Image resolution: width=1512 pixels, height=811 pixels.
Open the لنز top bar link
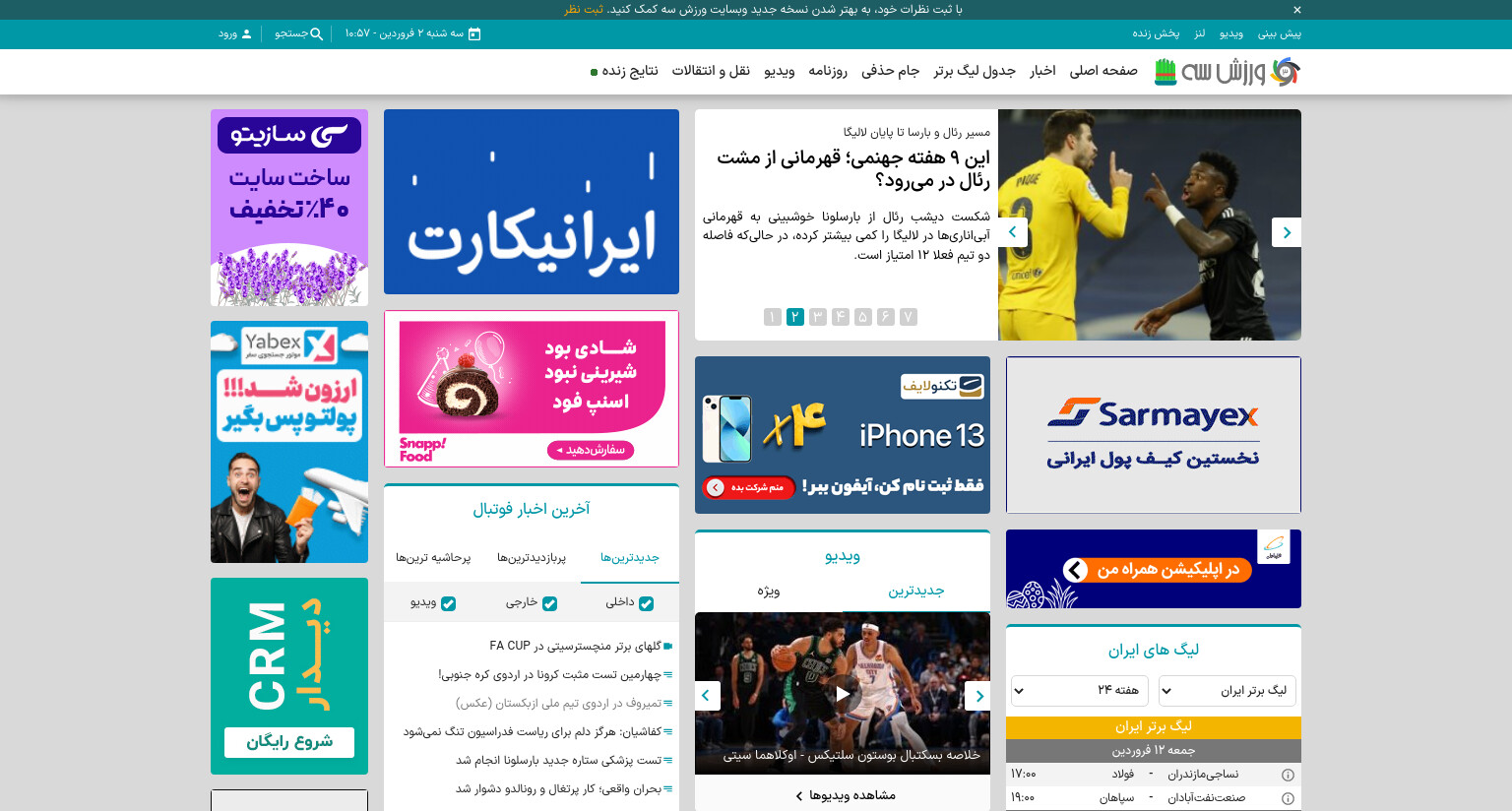coord(1199,33)
